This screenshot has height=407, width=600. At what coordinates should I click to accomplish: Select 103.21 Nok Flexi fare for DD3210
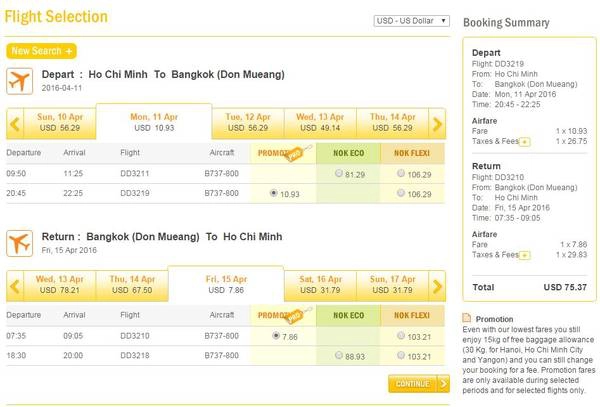pyautogui.click(x=401, y=336)
